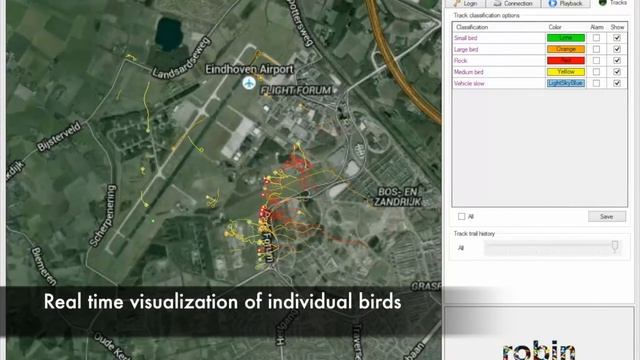
Task: Enable the alarm for Small bird
Action: click(596, 38)
